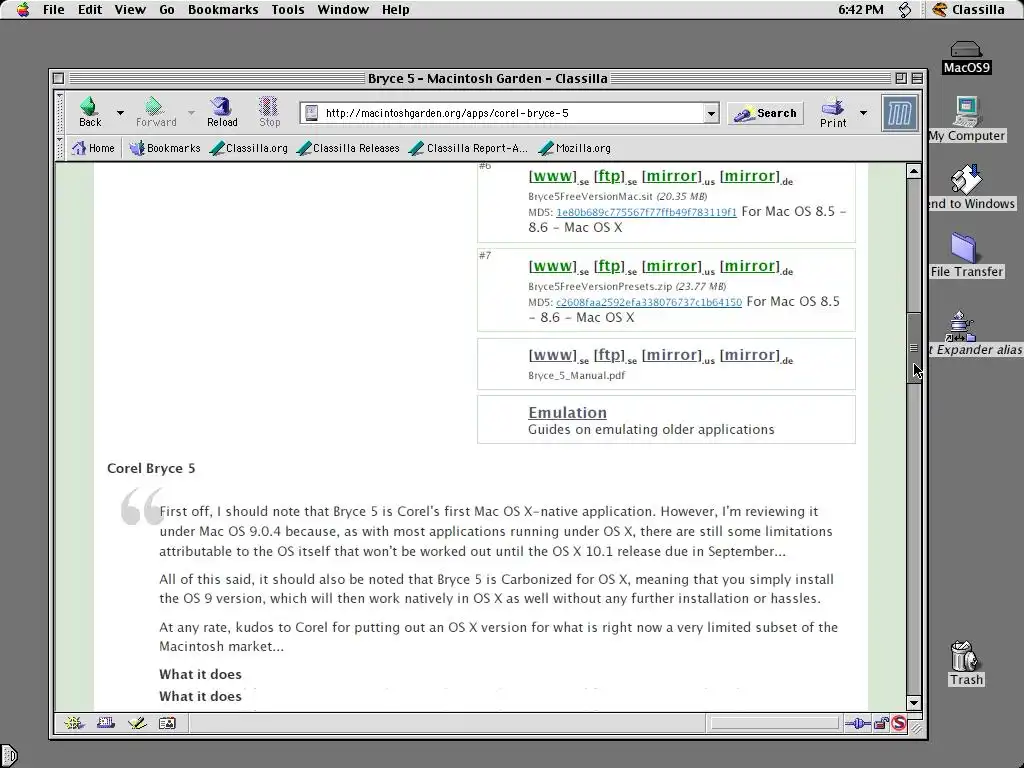1024x768 pixels.
Task: Expand the Print options dropdown arrow
Action: tap(863, 112)
